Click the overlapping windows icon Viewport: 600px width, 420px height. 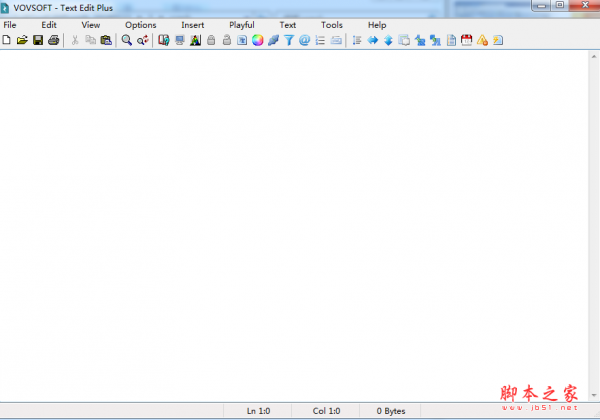(x=404, y=40)
